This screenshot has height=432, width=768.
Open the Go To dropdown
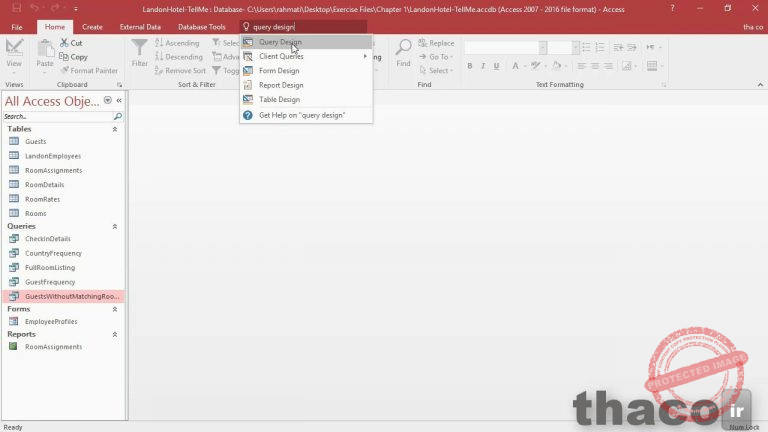point(436,57)
